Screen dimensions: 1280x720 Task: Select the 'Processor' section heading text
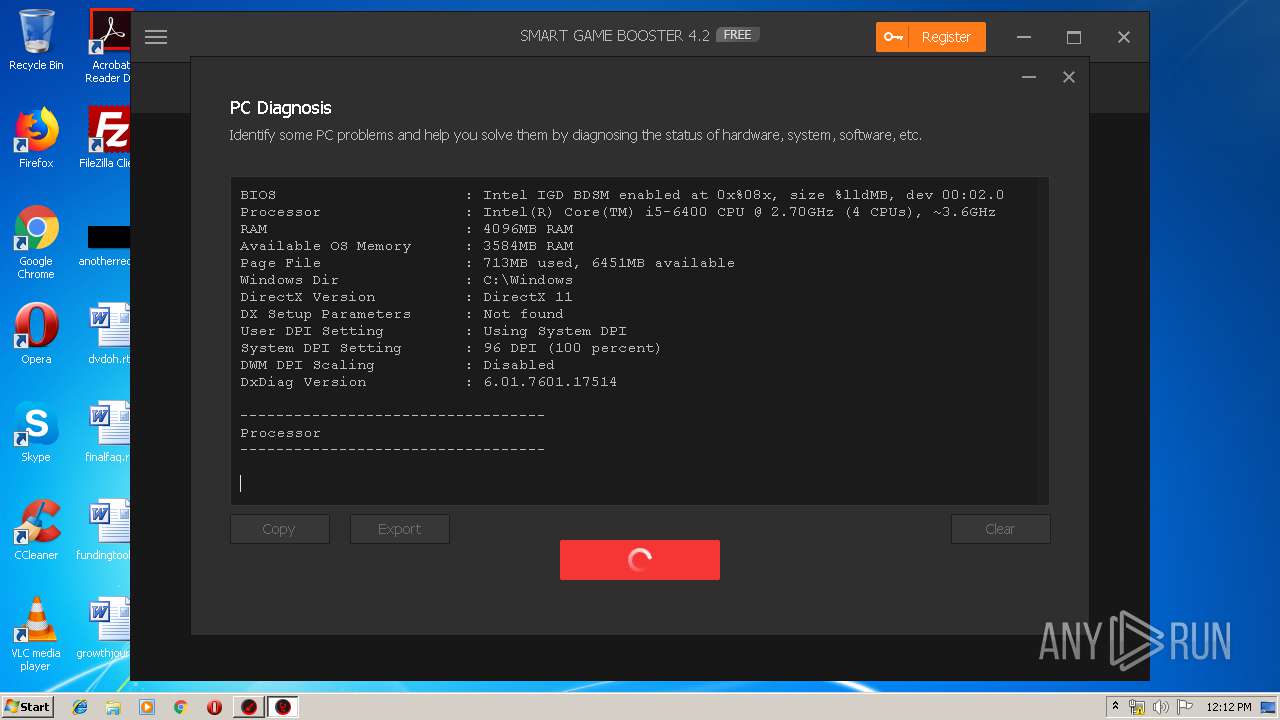[x=280, y=433]
